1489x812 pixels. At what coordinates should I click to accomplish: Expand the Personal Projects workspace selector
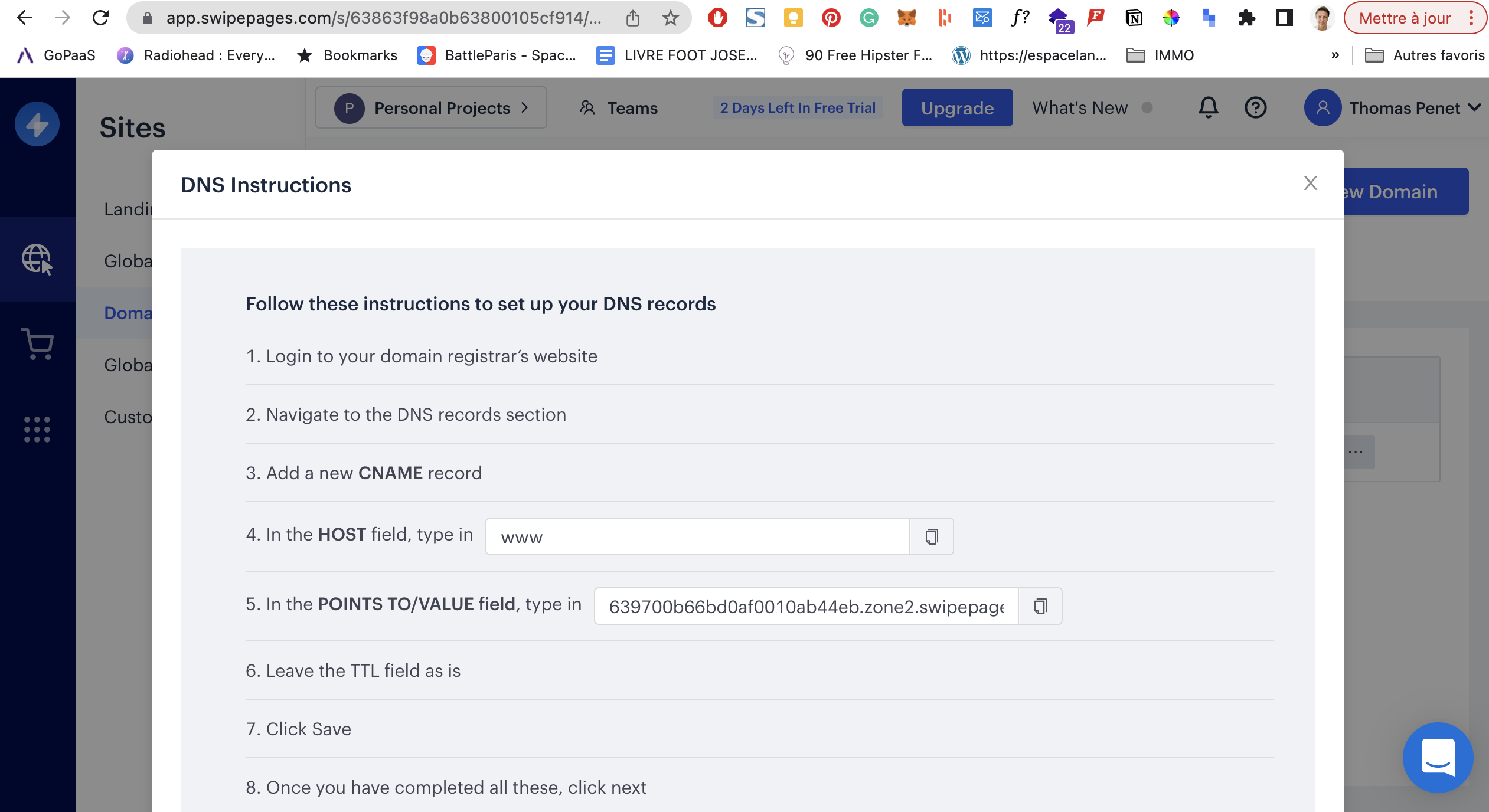[431, 108]
